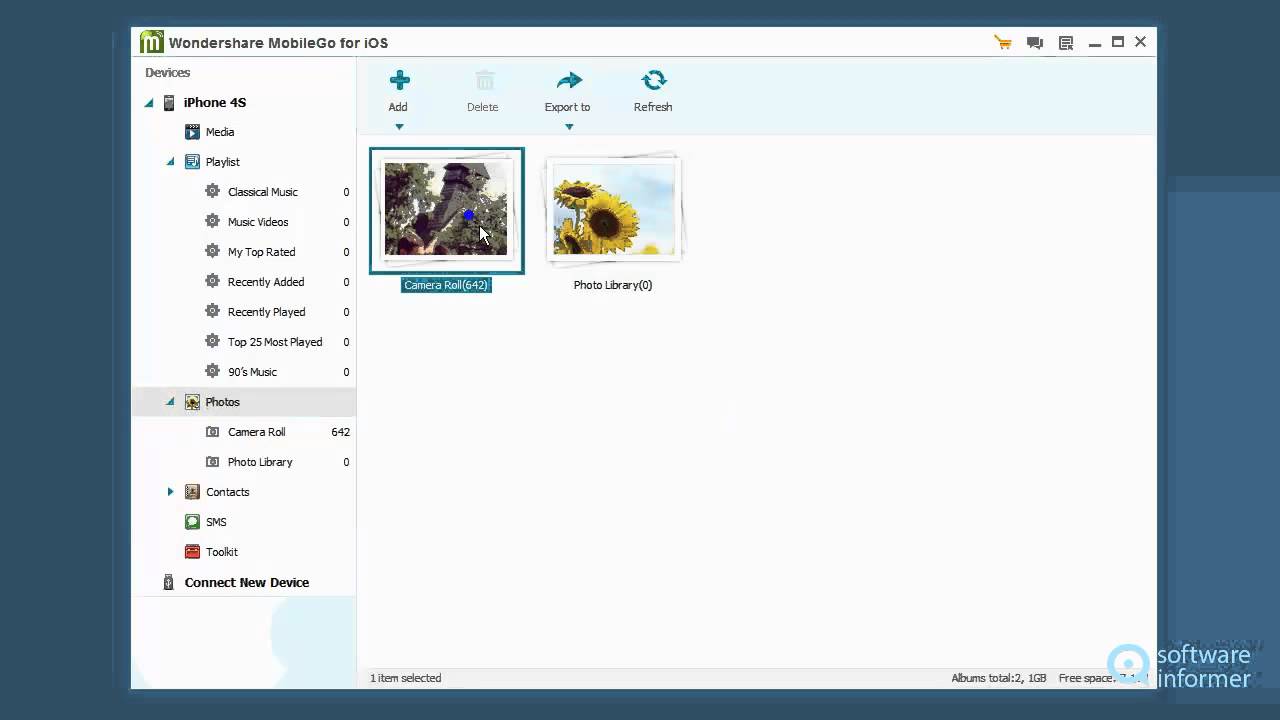The image size is (1280, 720).
Task: Click the gear icon beside Classical Music
Action: 212,191
